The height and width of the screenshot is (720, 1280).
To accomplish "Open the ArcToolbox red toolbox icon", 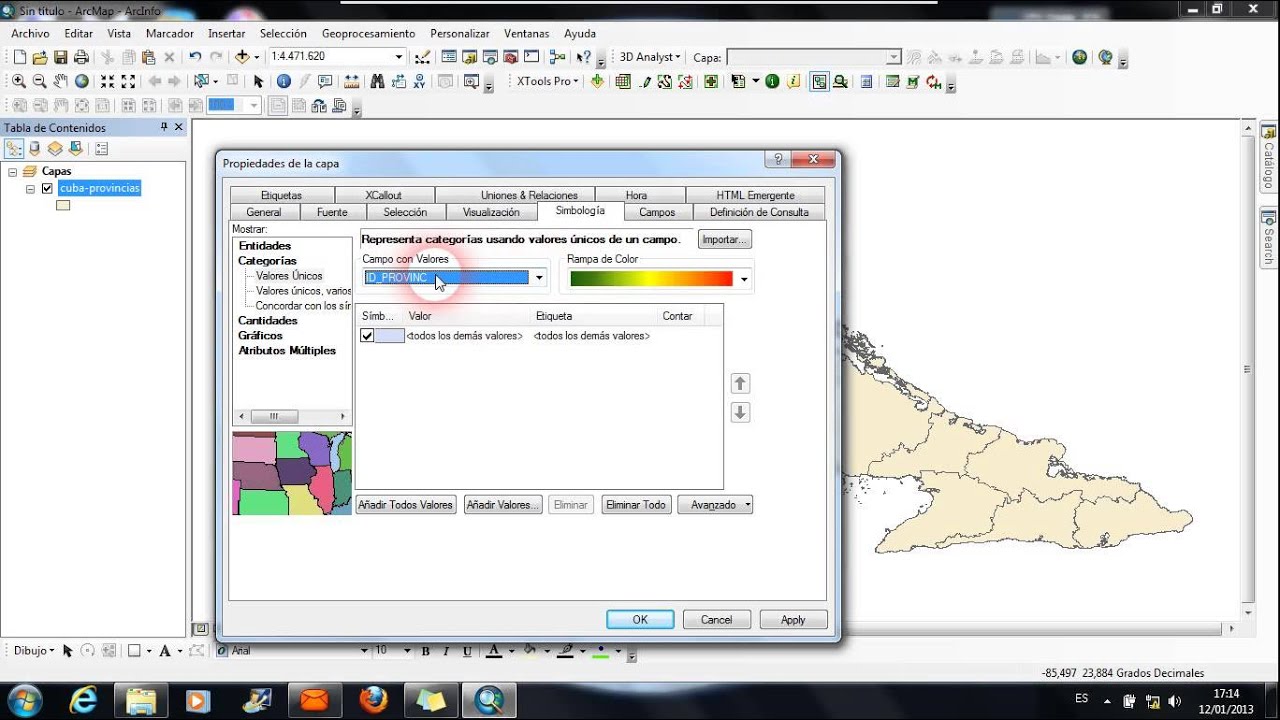I will click(511, 57).
